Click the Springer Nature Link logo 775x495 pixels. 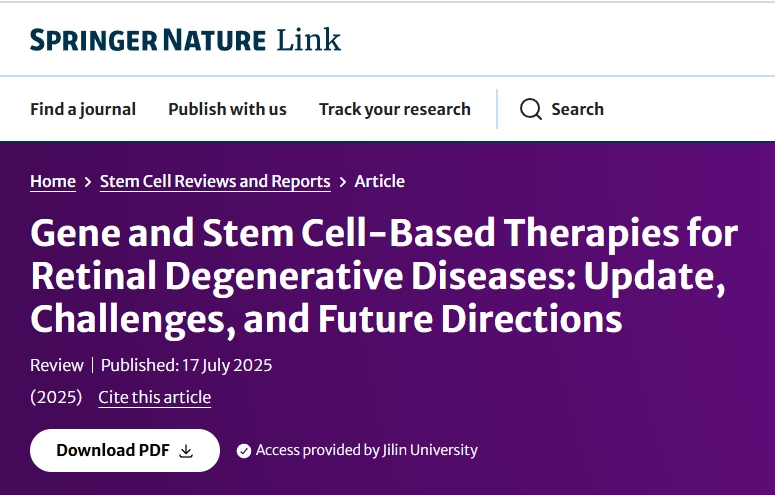click(185, 40)
